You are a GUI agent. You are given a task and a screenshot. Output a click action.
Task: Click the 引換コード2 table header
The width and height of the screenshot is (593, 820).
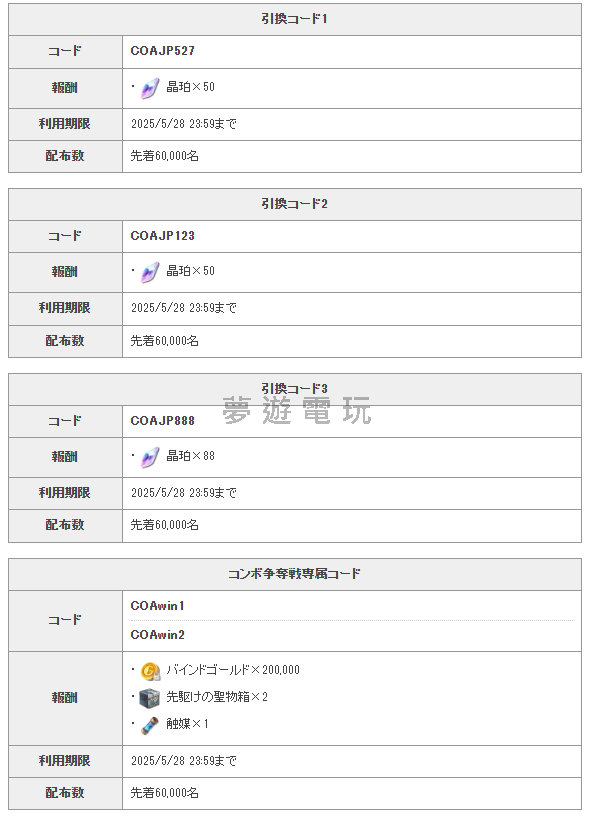295,204
